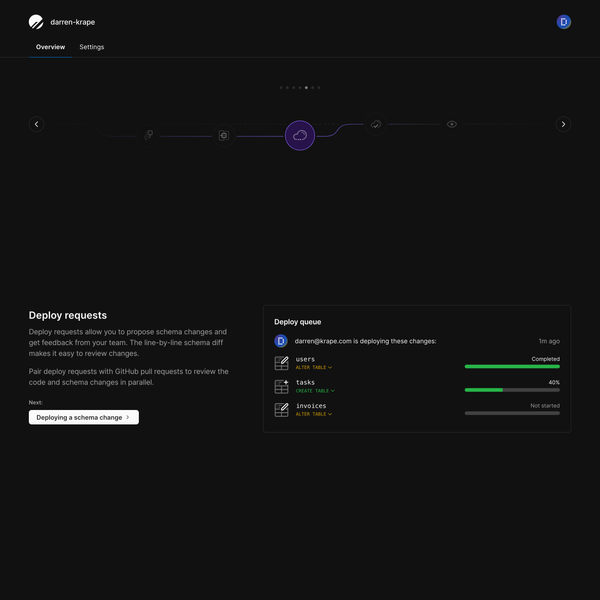Expand ALTER TABLE under invoices
Image resolution: width=600 pixels, height=600 pixels.
pyautogui.click(x=314, y=414)
